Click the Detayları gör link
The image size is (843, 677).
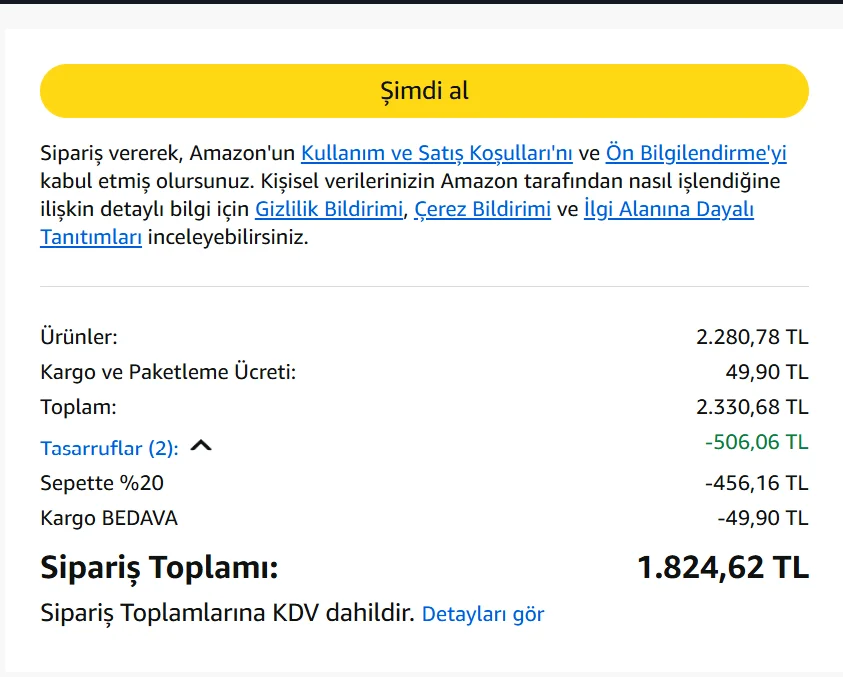tap(483, 614)
